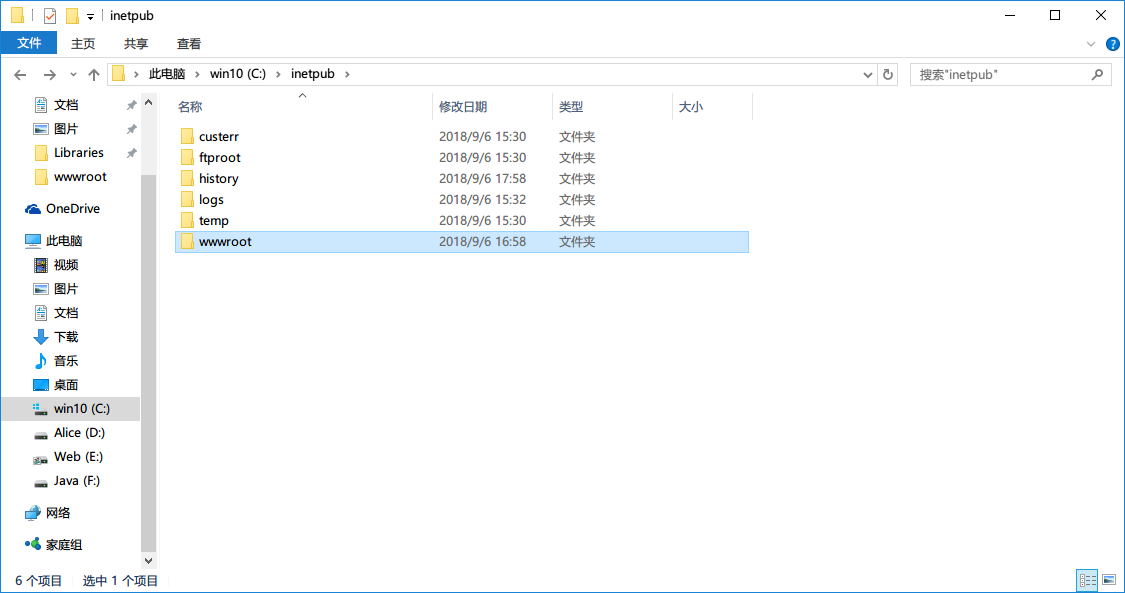Expand the address bar history dropdown
The image size is (1125, 593).
(868, 74)
